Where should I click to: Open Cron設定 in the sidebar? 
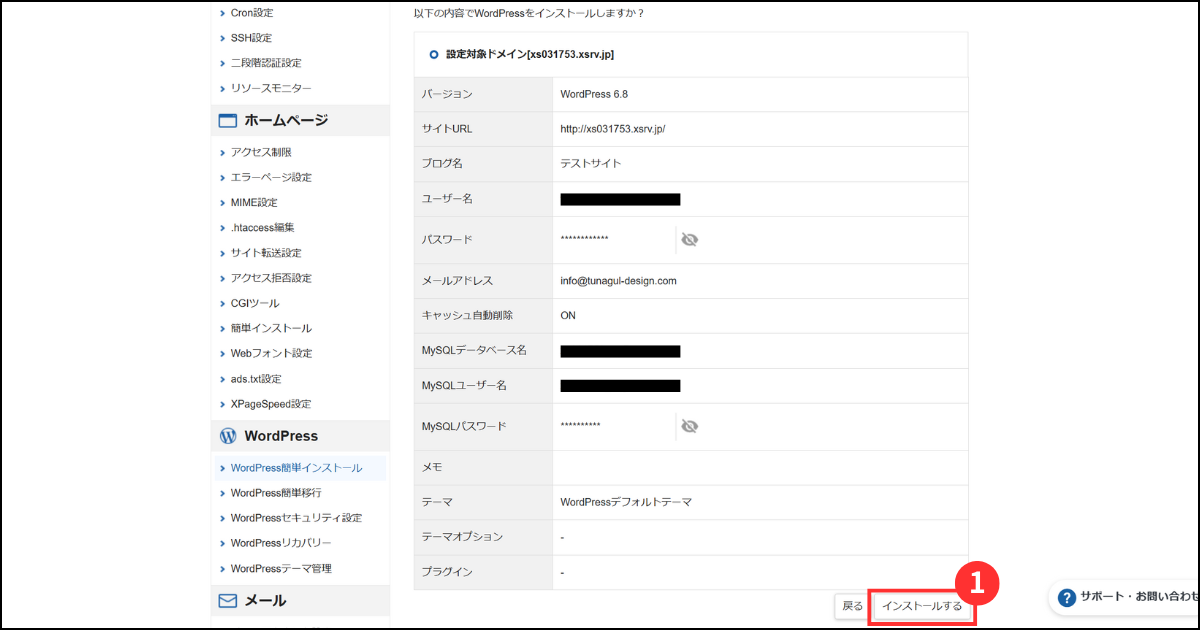251,13
